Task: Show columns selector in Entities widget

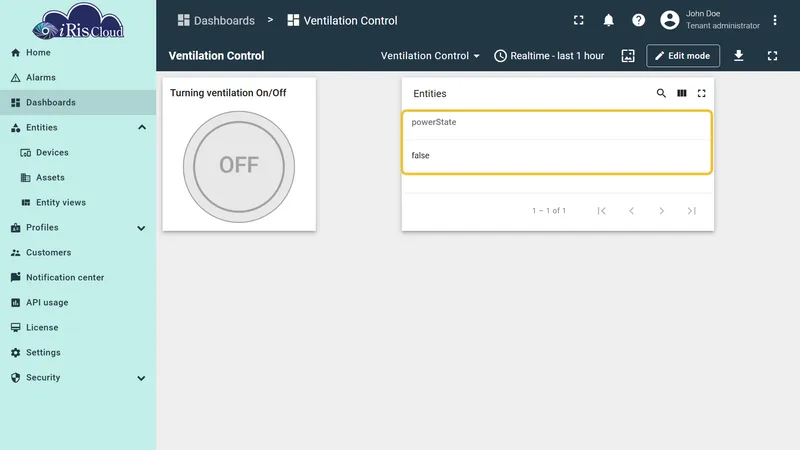Action: click(x=682, y=93)
